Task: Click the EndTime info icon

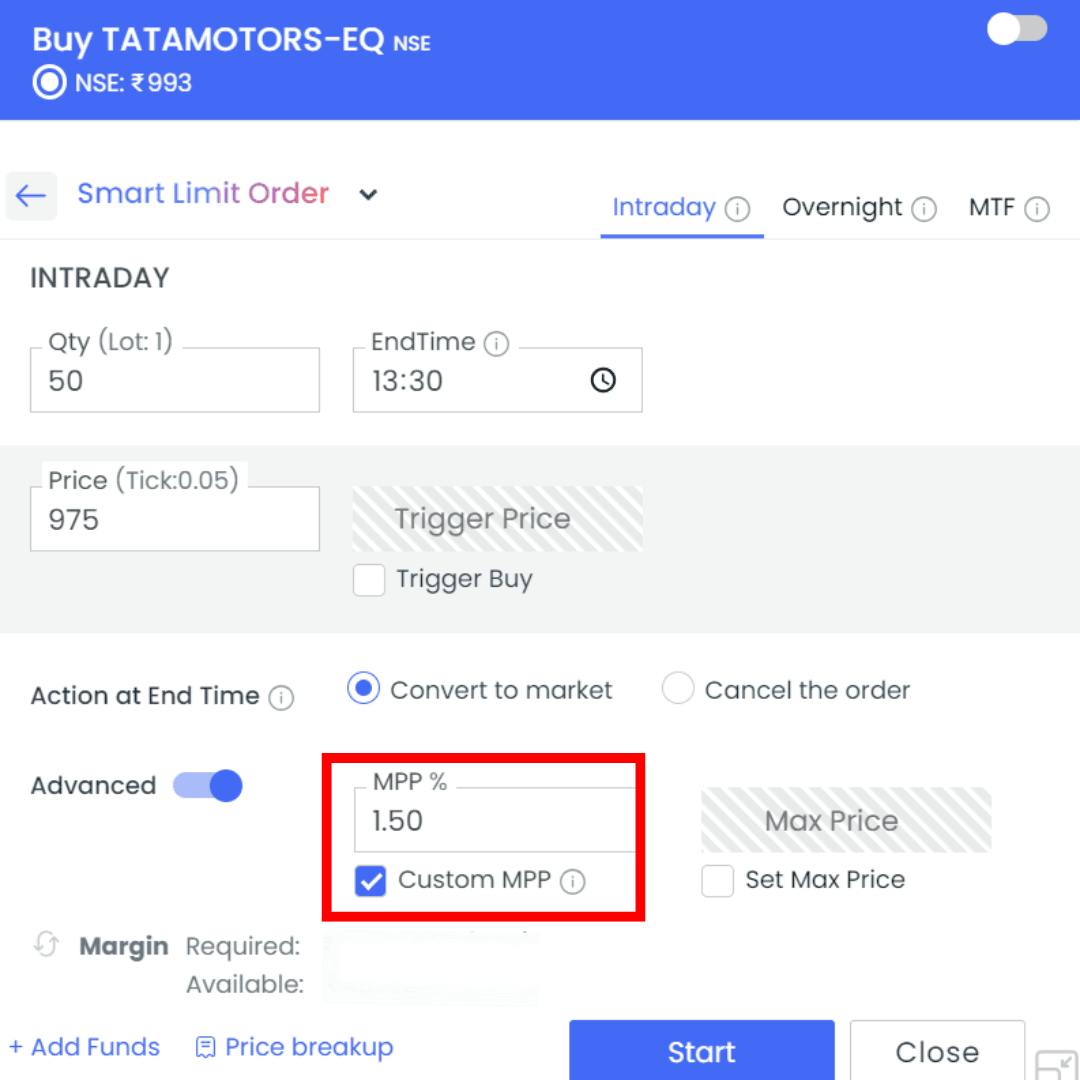Action: pos(496,344)
